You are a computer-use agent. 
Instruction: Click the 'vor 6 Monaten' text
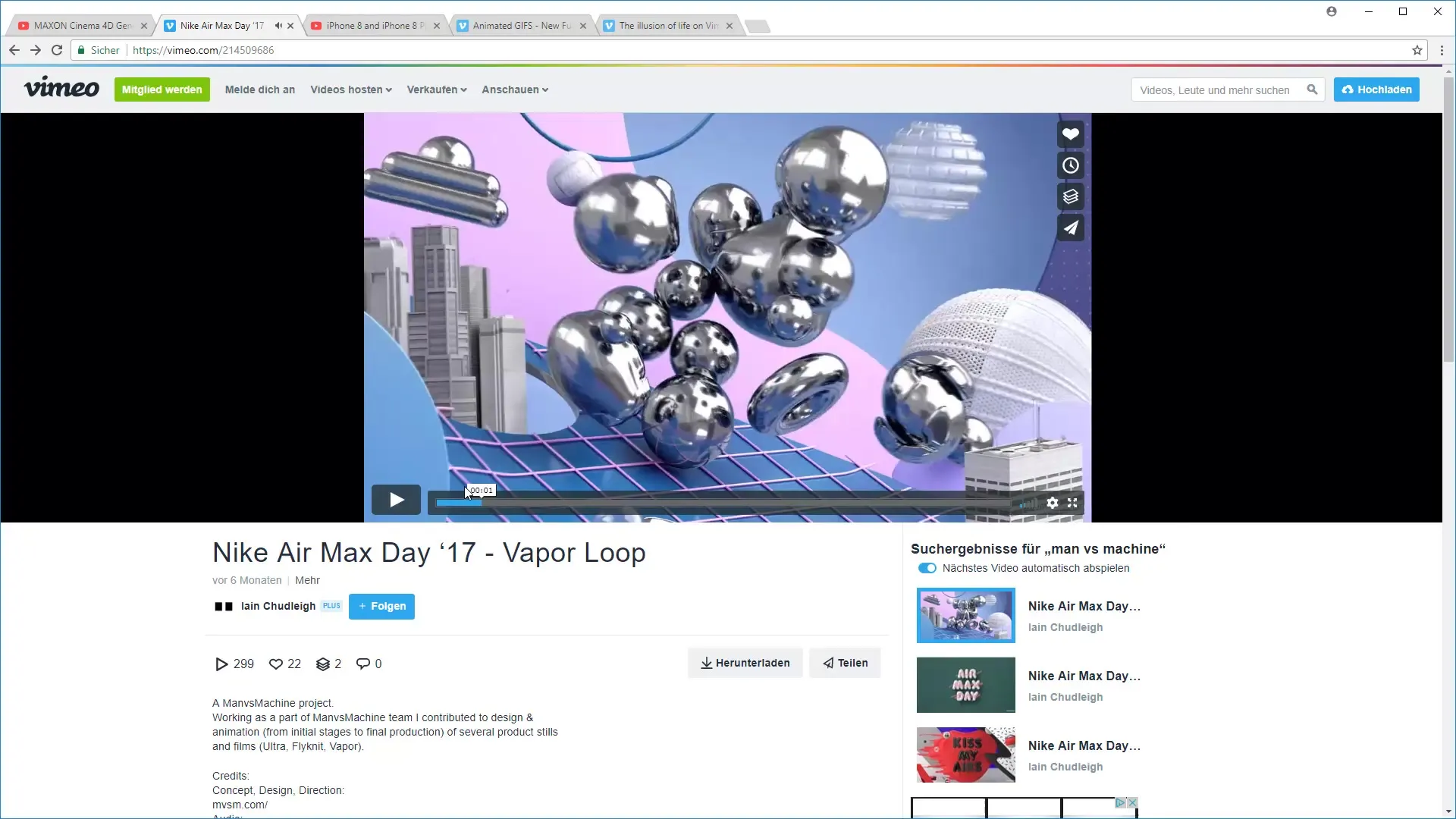(x=247, y=580)
